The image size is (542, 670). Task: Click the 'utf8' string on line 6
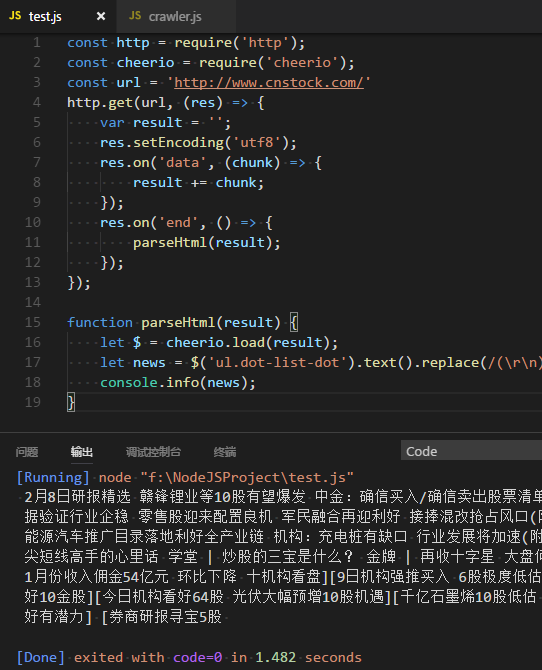point(256,143)
